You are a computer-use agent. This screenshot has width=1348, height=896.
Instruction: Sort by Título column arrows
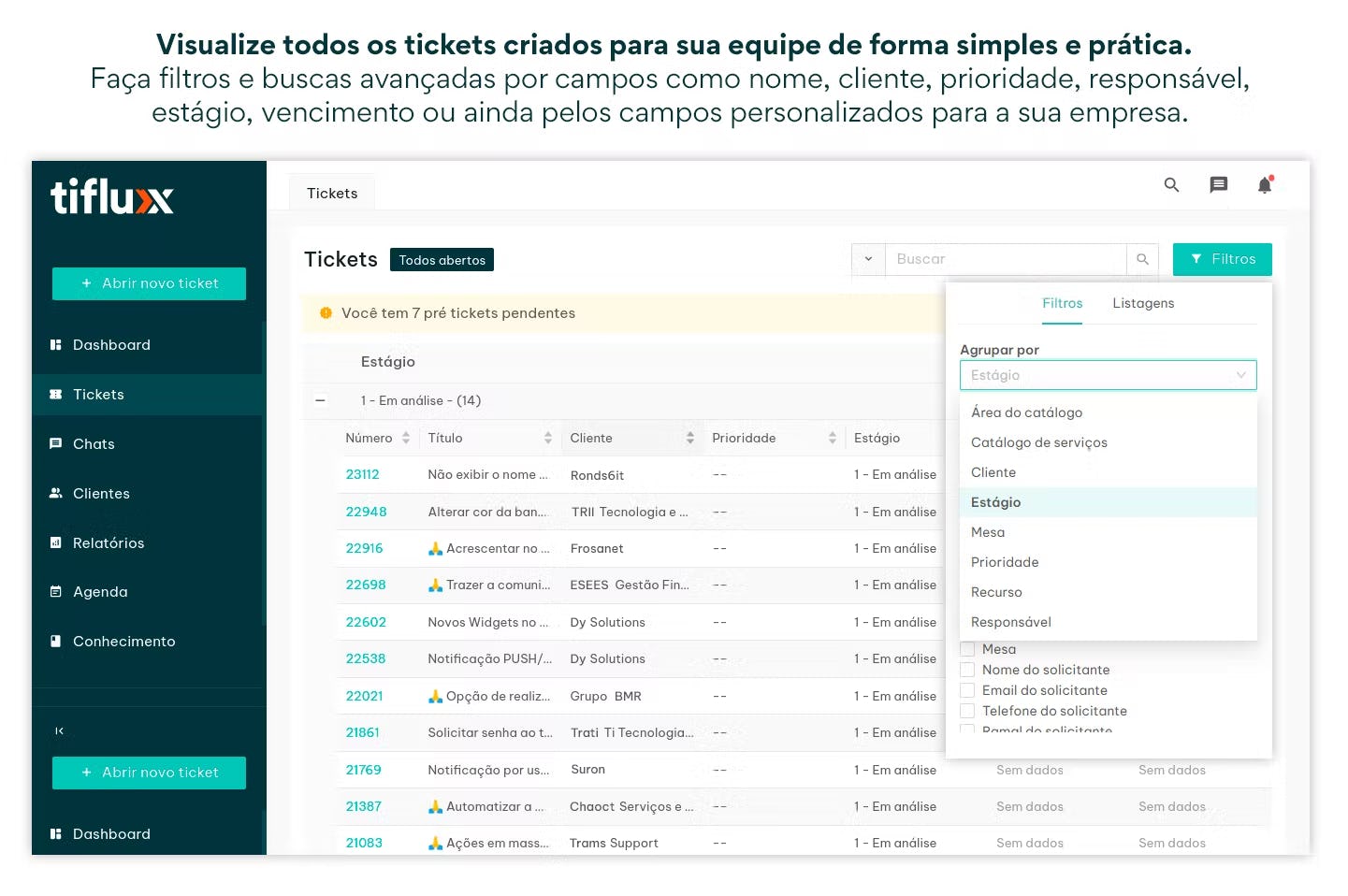pyautogui.click(x=548, y=438)
